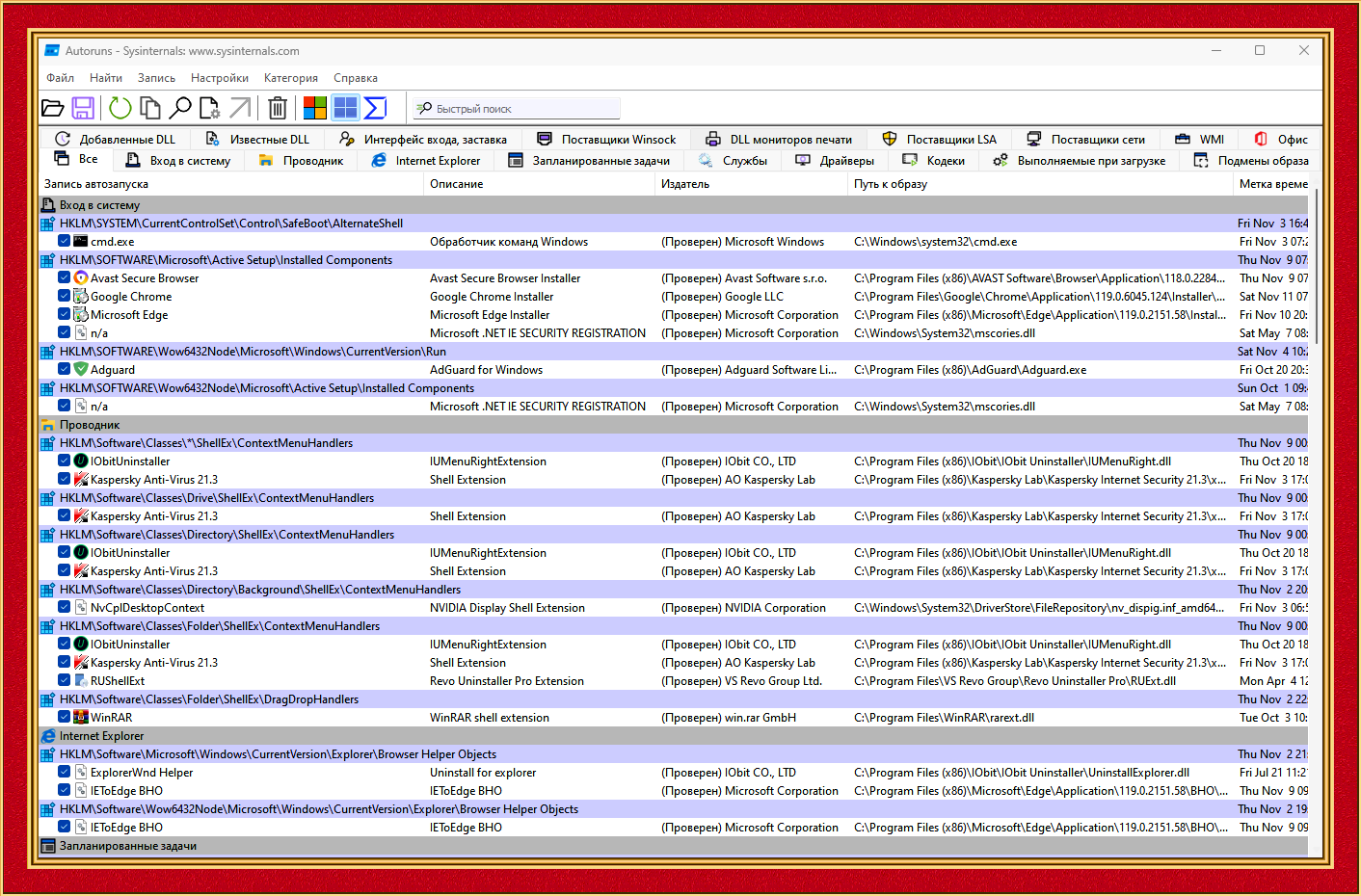
Task: Click the Save floppy disk toolbar icon
Action: tap(83, 108)
